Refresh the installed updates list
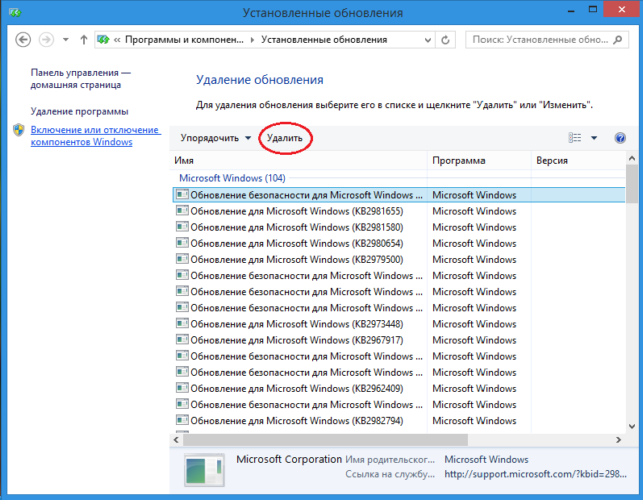Image resolution: width=643 pixels, height=500 pixels. click(x=445, y=40)
